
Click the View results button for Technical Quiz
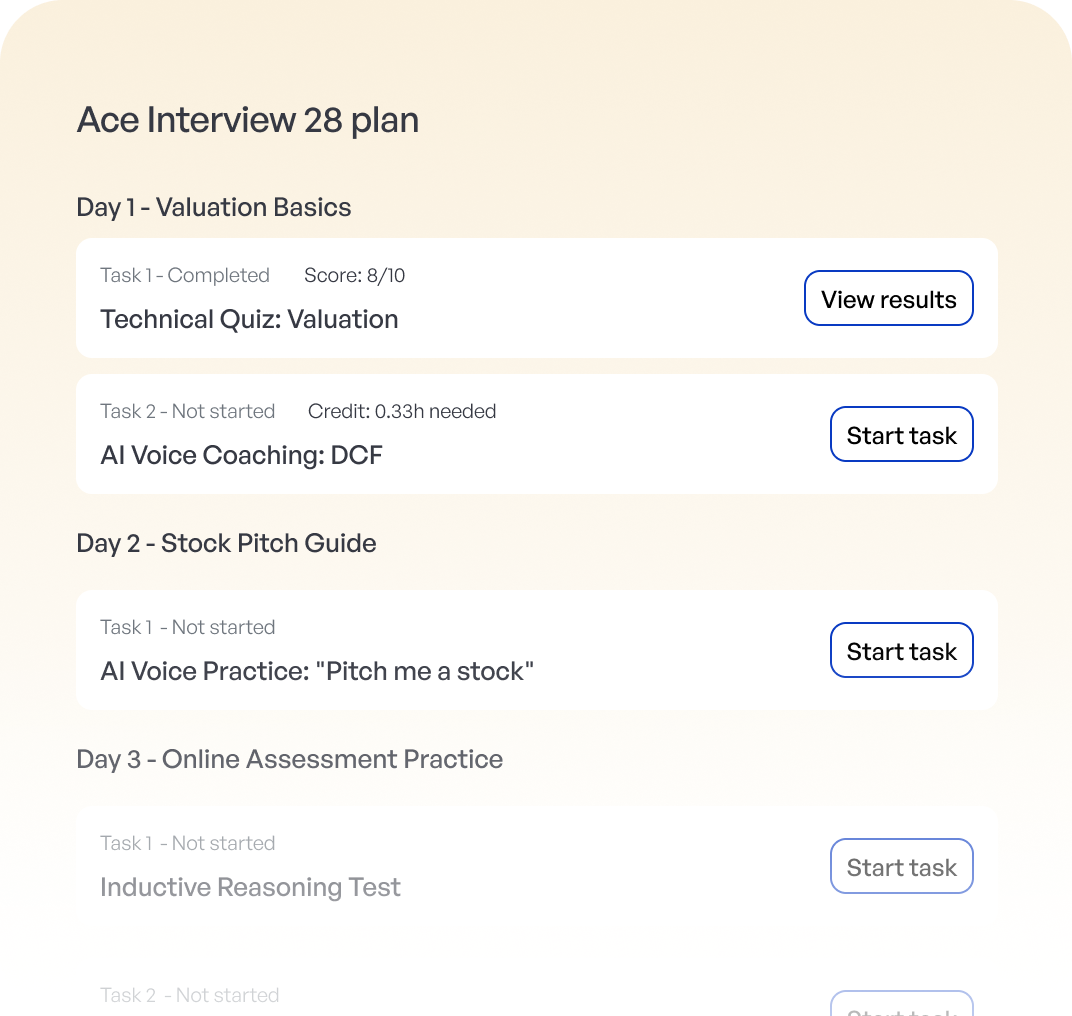coord(888,298)
